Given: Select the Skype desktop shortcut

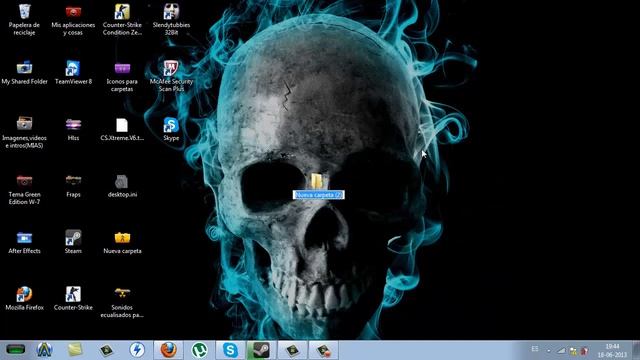Looking at the screenshot, I should point(171,129).
